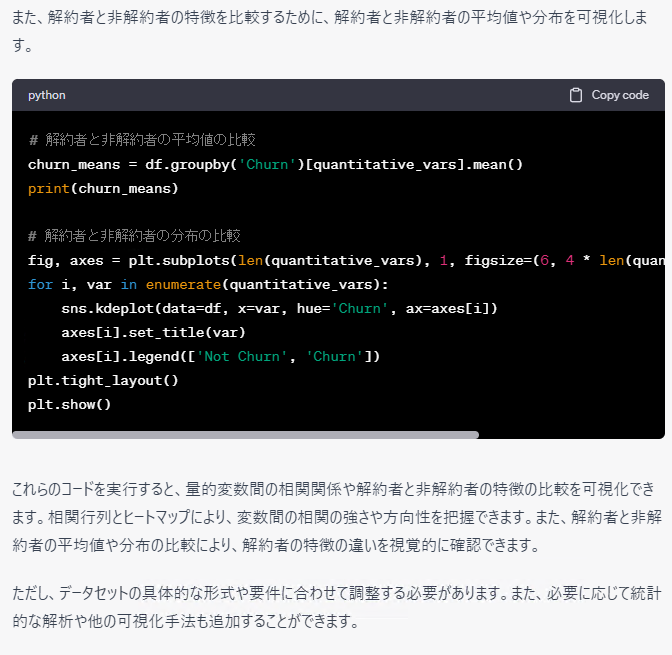This screenshot has height=655, width=672.
Task: Click the churn_means groupby code line
Action: coord(275,164)
